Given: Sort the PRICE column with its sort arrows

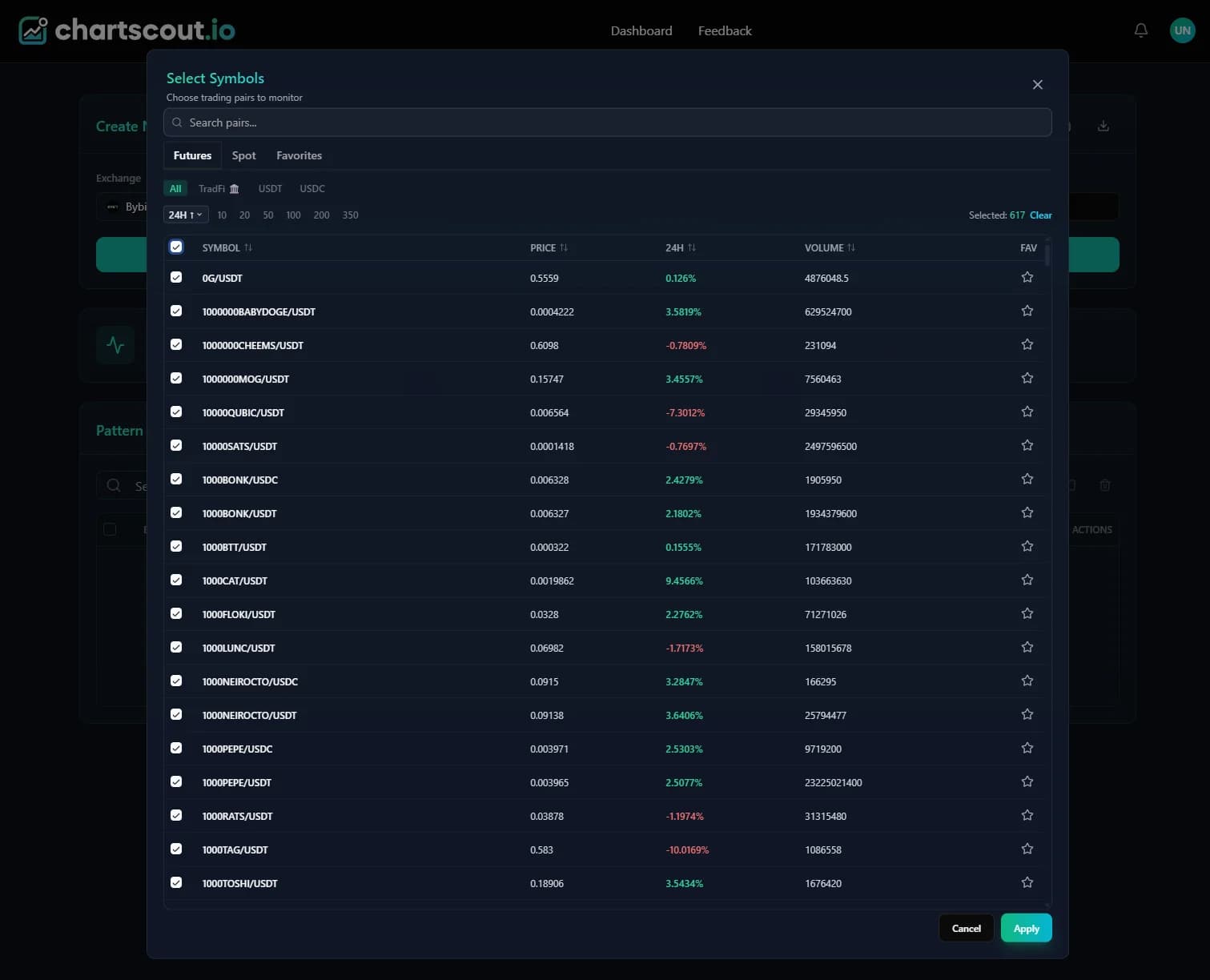Looking at the screenshot, I should 565,247.
